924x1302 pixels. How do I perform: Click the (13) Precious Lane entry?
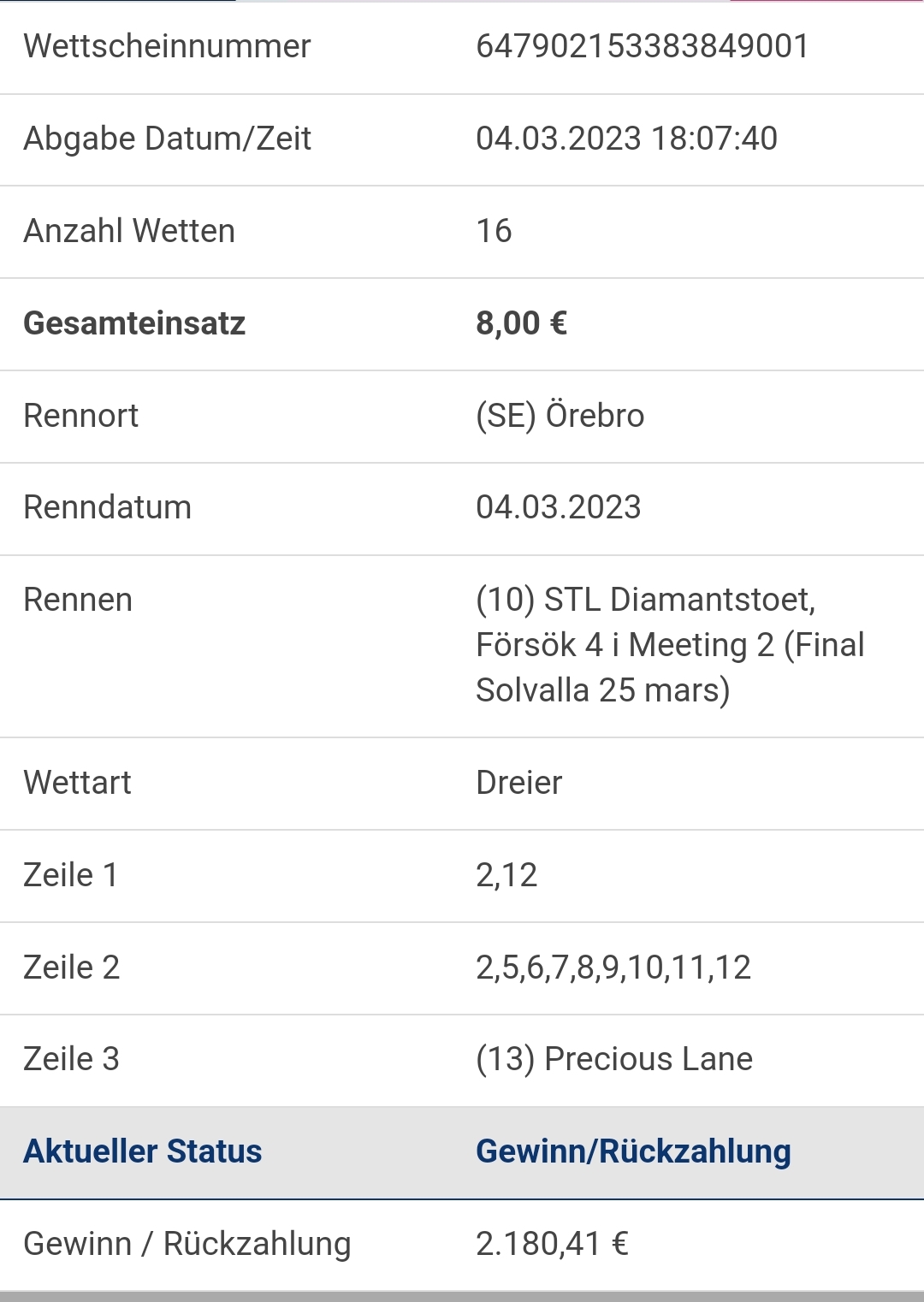[614, 1059]
